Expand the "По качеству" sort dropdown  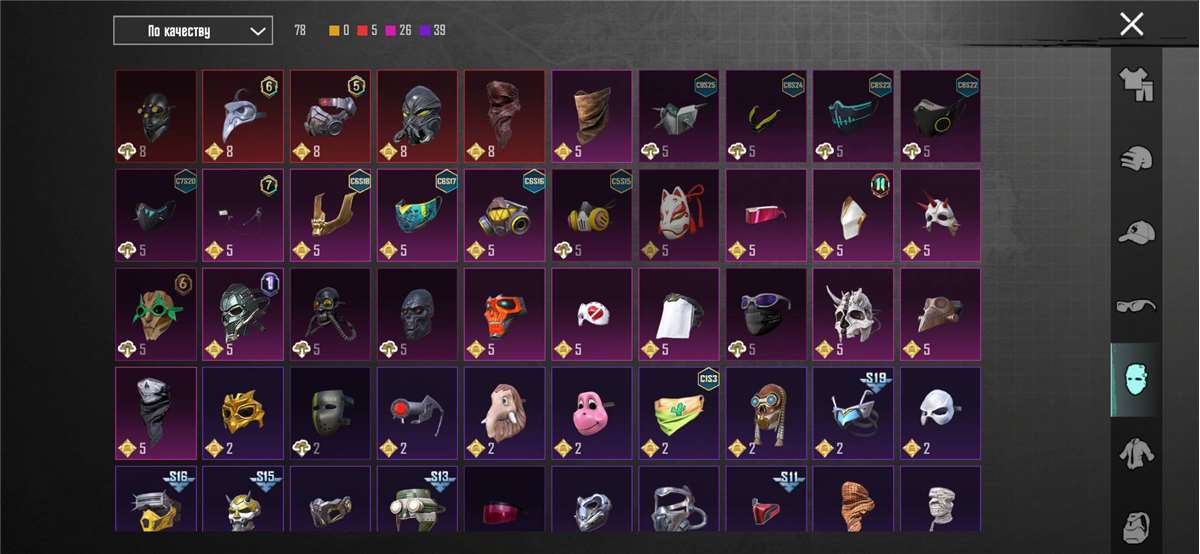tap(193, 31)
